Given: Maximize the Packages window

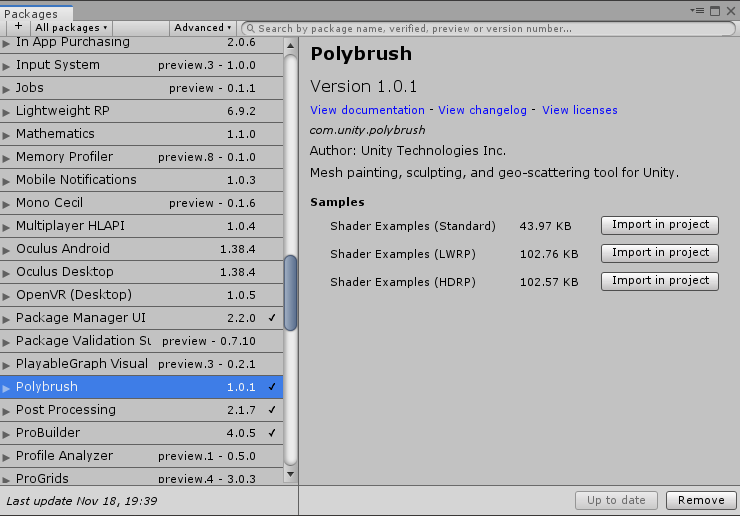Looking at the screenshot, I should tap(714, 10).
